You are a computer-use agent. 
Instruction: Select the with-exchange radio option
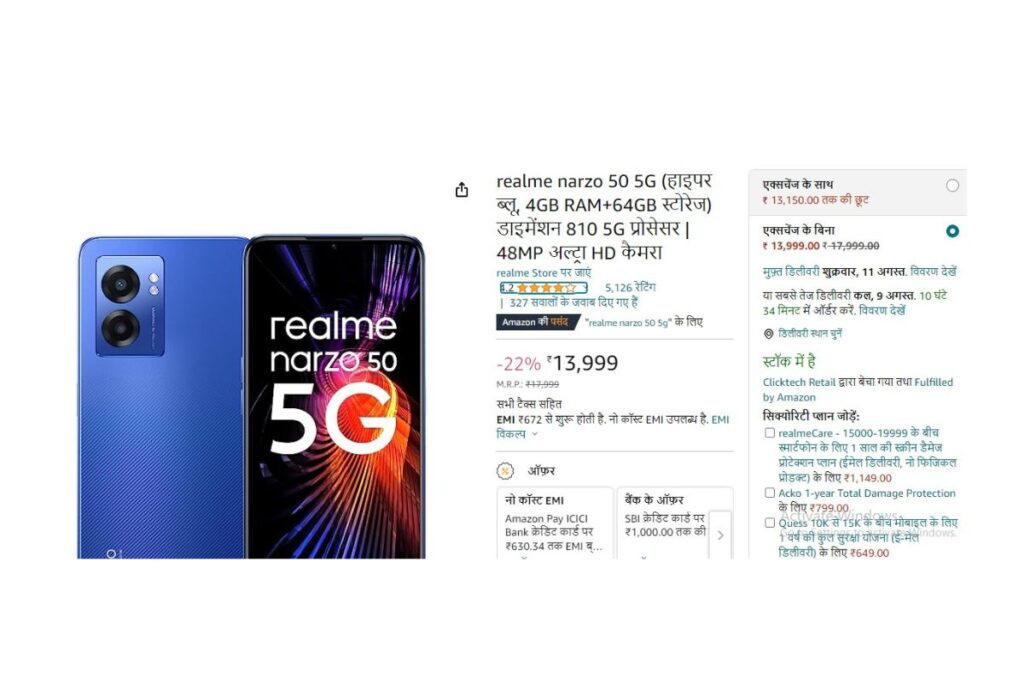tap(952, 185)
